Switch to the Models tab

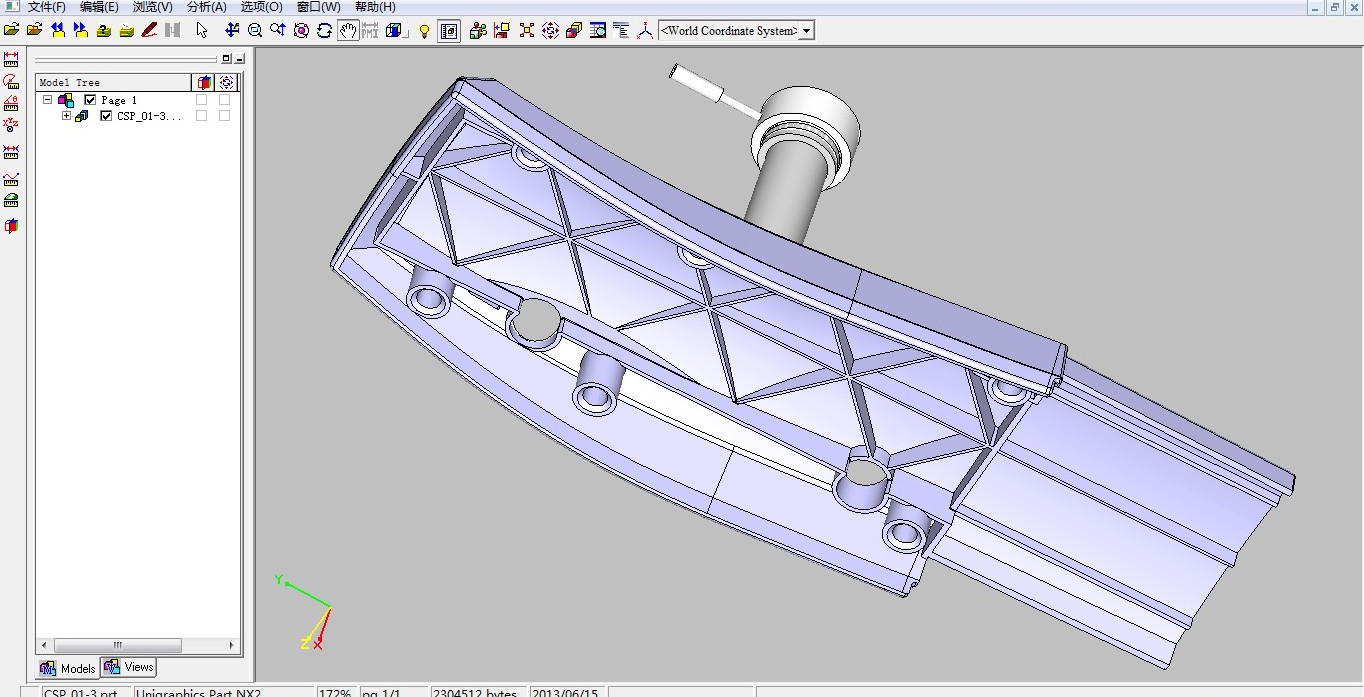[68, 668]
